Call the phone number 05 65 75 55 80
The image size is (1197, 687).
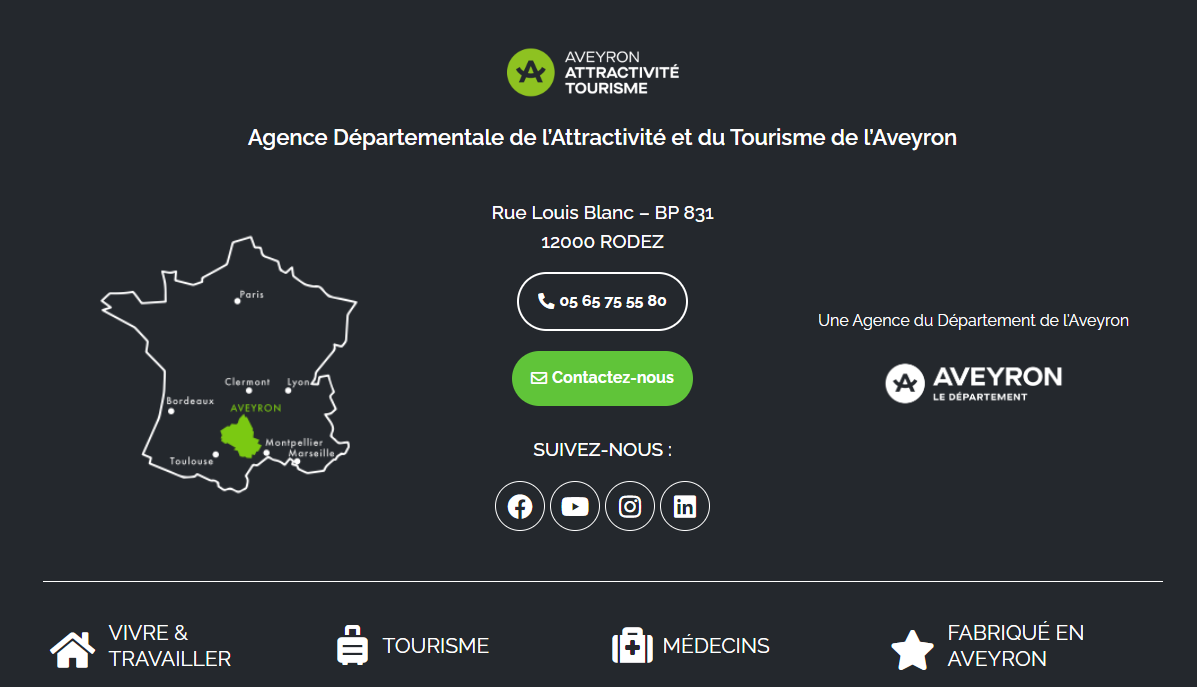602,302
